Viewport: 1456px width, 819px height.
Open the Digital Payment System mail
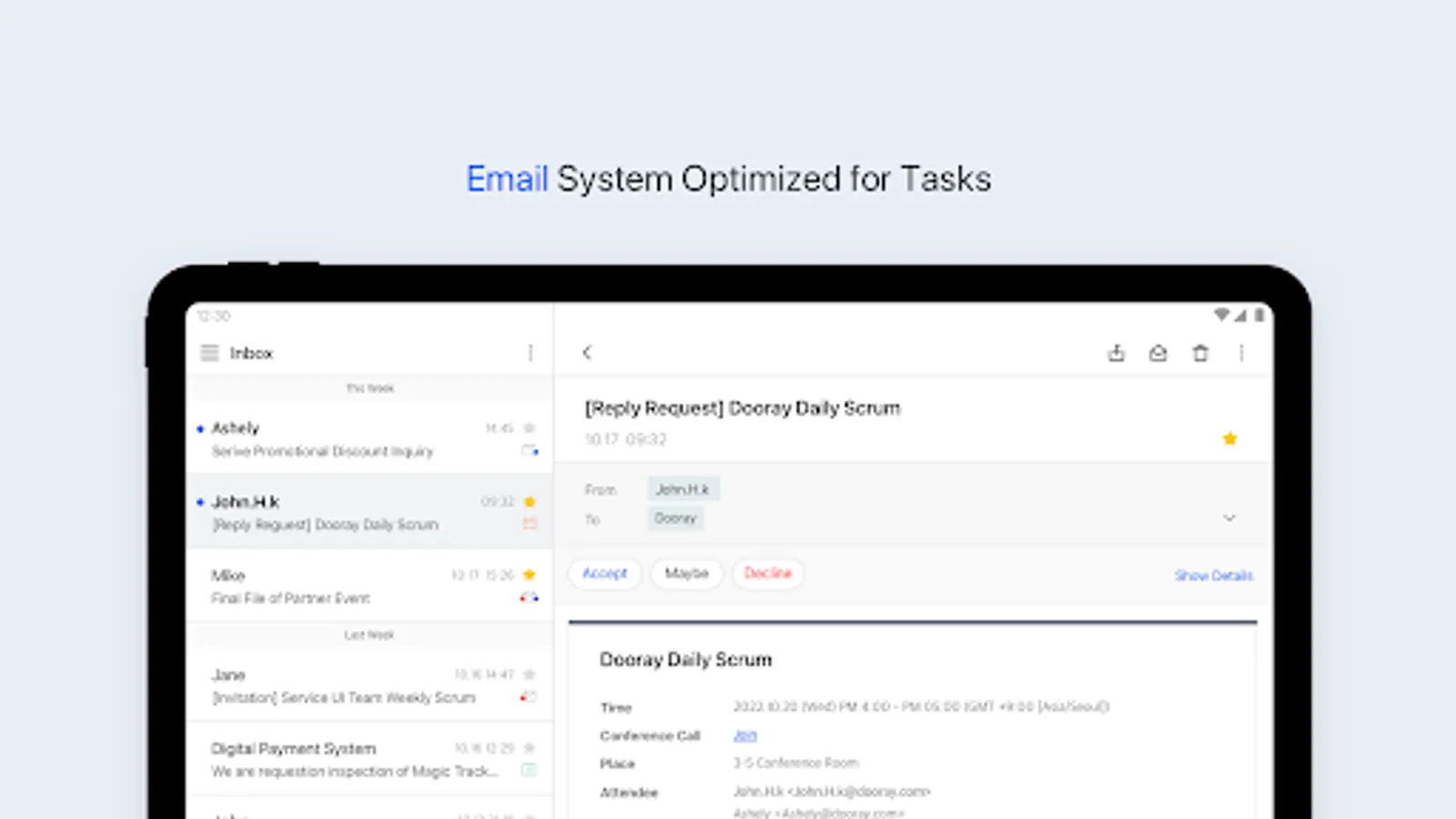coord(369,759)
